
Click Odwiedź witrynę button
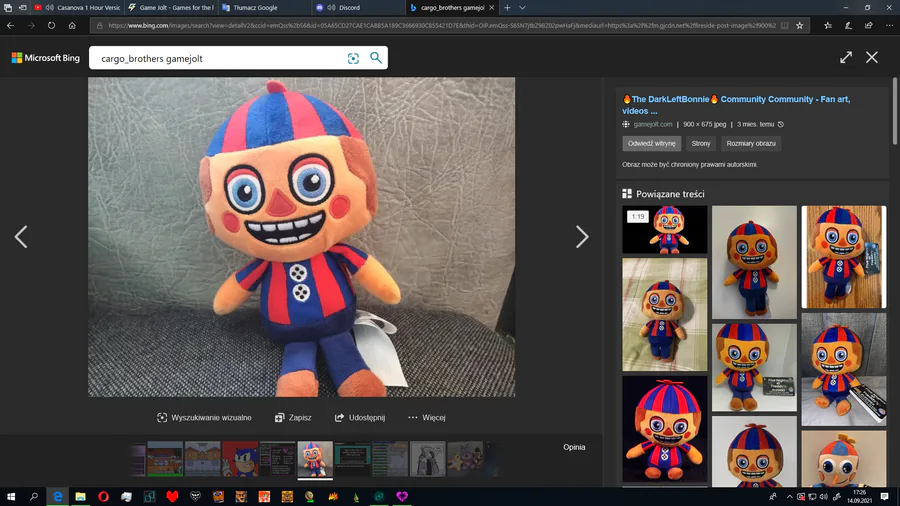point(651,143)
